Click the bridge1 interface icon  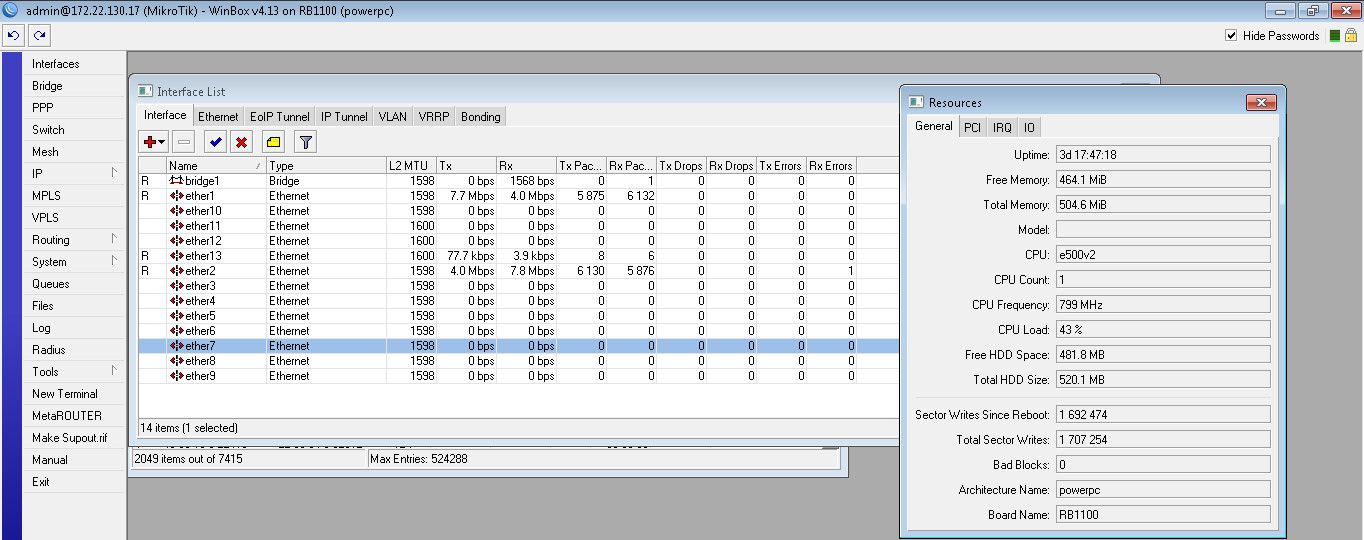[x=176, y=181]
